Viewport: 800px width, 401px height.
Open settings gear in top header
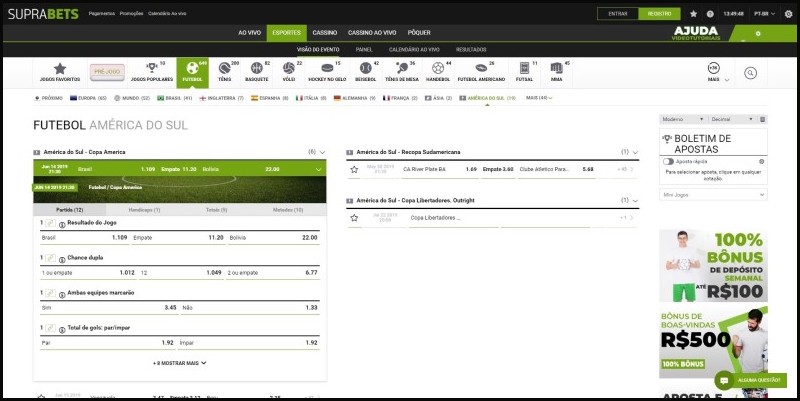pyautogui.click(x=788, y=14)
